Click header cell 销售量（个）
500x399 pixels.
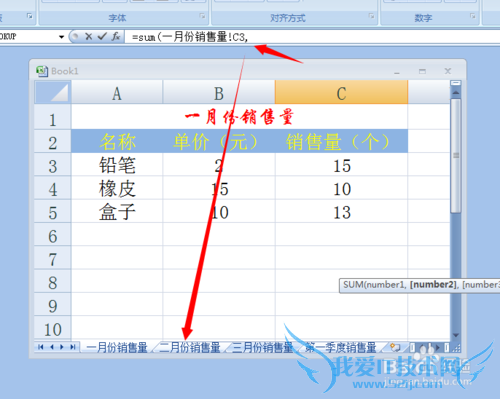click(341, 141)
